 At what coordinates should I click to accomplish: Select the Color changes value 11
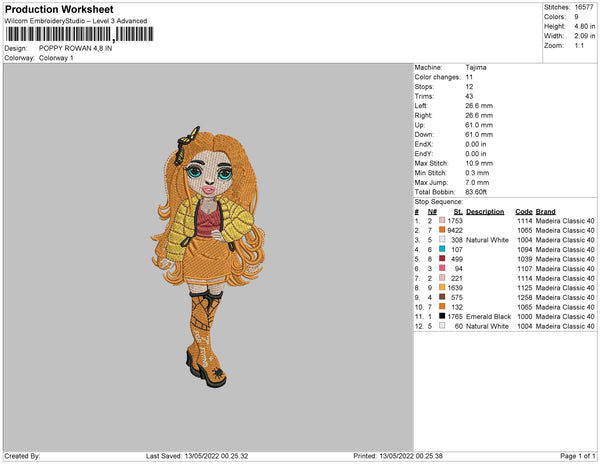(x=469, y=77)
